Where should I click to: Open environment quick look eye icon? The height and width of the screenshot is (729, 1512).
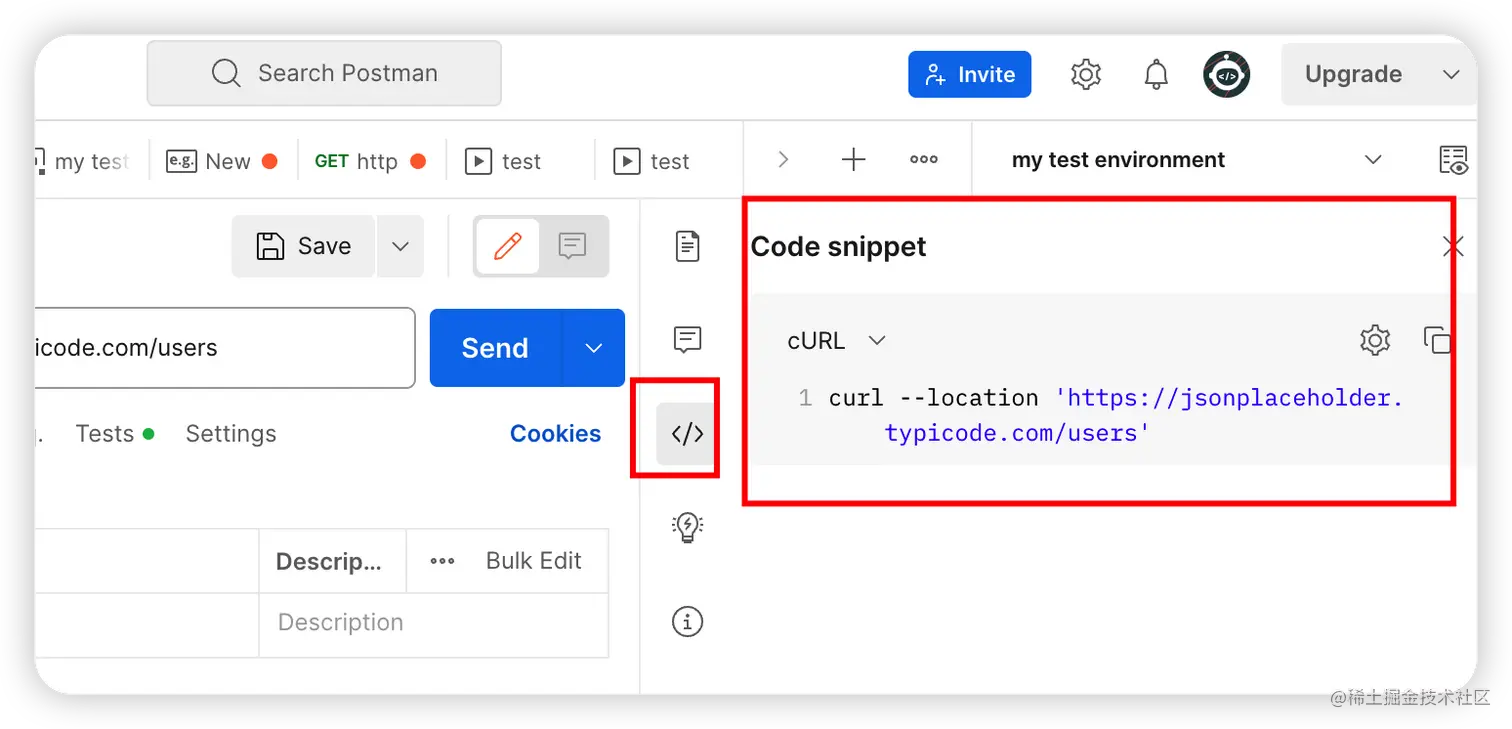pos(1453,160)
